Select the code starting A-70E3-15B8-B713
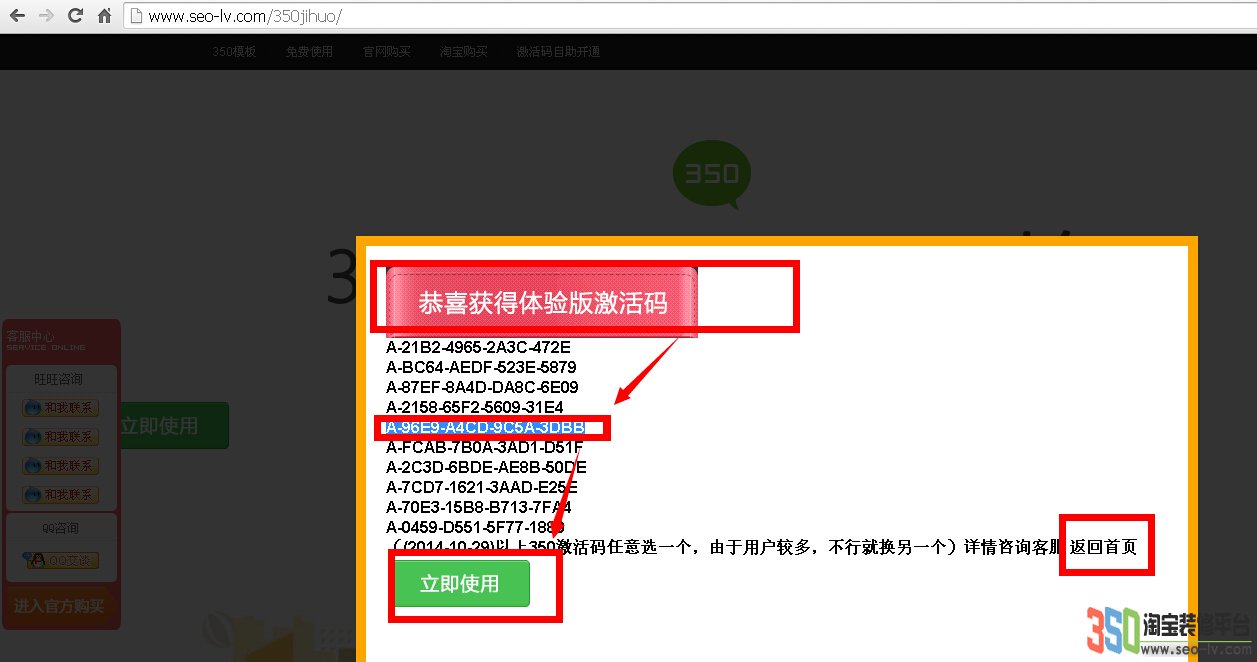Viewport: 1257px width, 662px height. click(x=479, y=507)
